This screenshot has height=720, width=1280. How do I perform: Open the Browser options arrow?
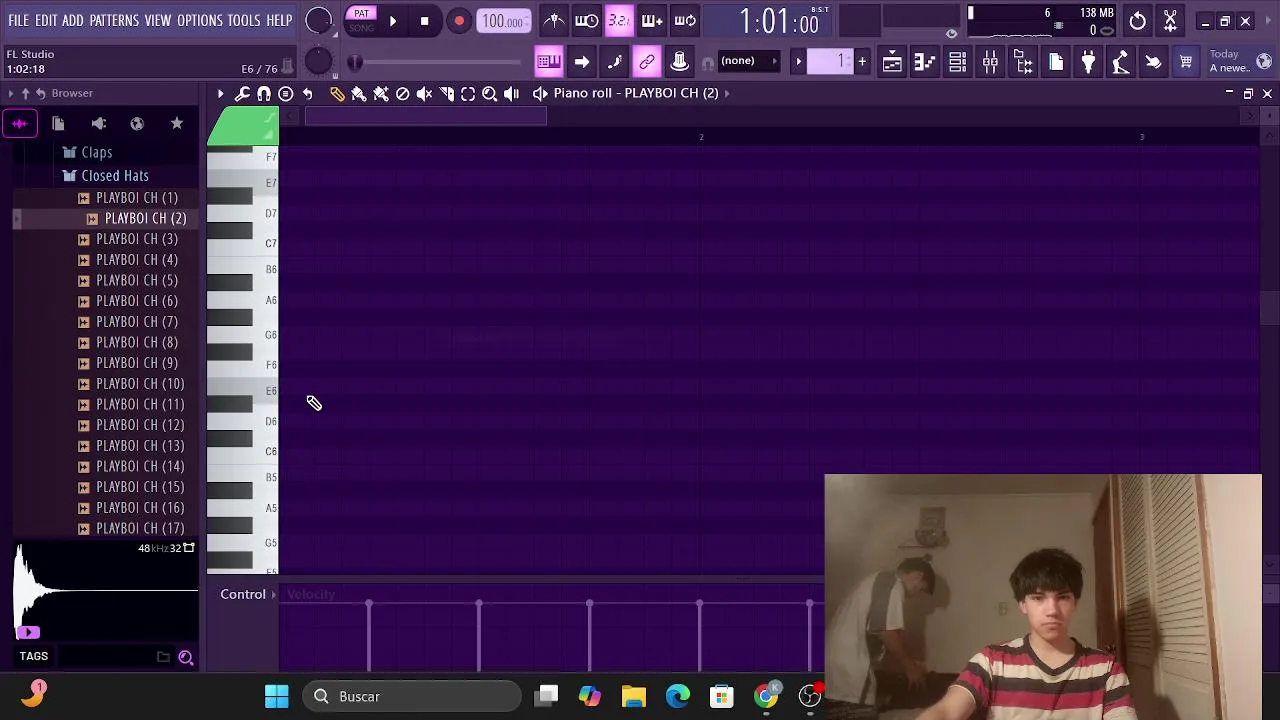[11, 93]
